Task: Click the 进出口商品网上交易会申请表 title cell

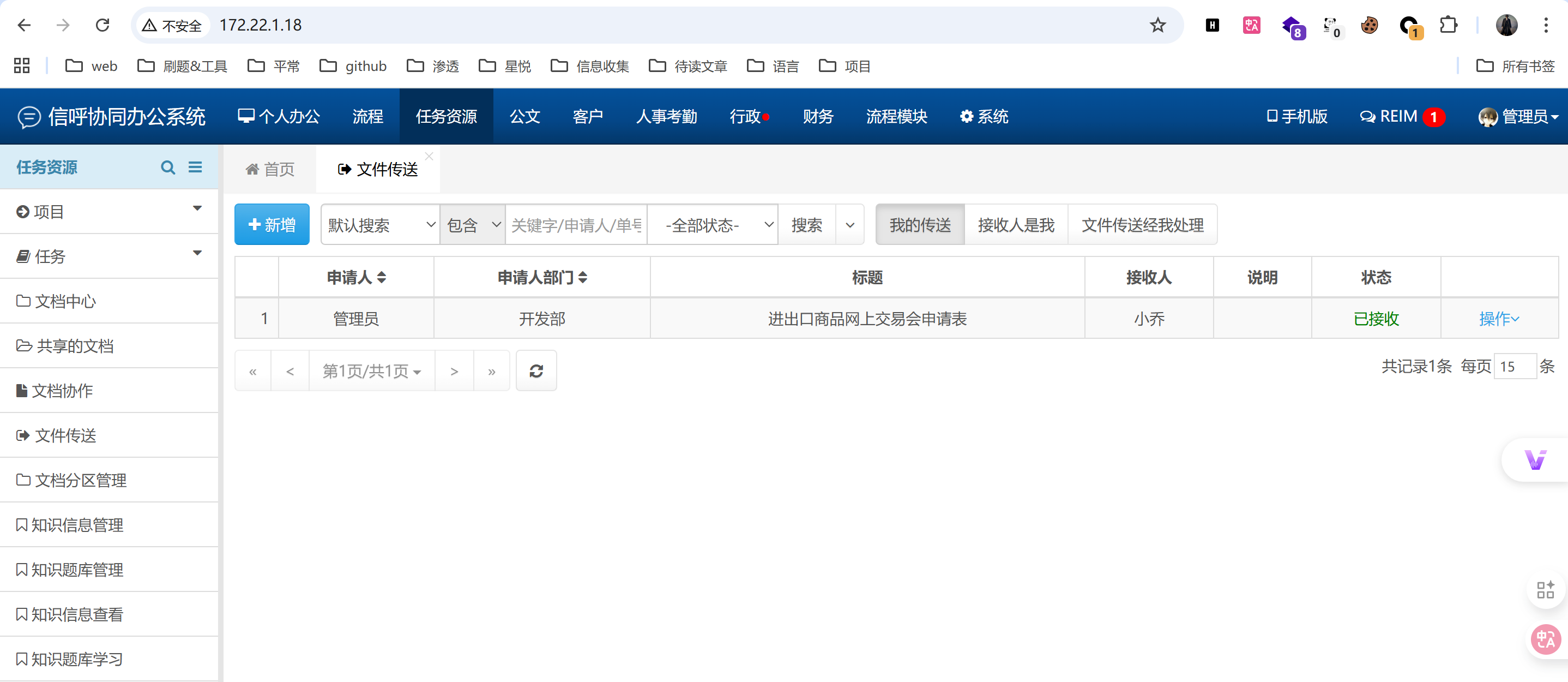Action: click(867, 319)
